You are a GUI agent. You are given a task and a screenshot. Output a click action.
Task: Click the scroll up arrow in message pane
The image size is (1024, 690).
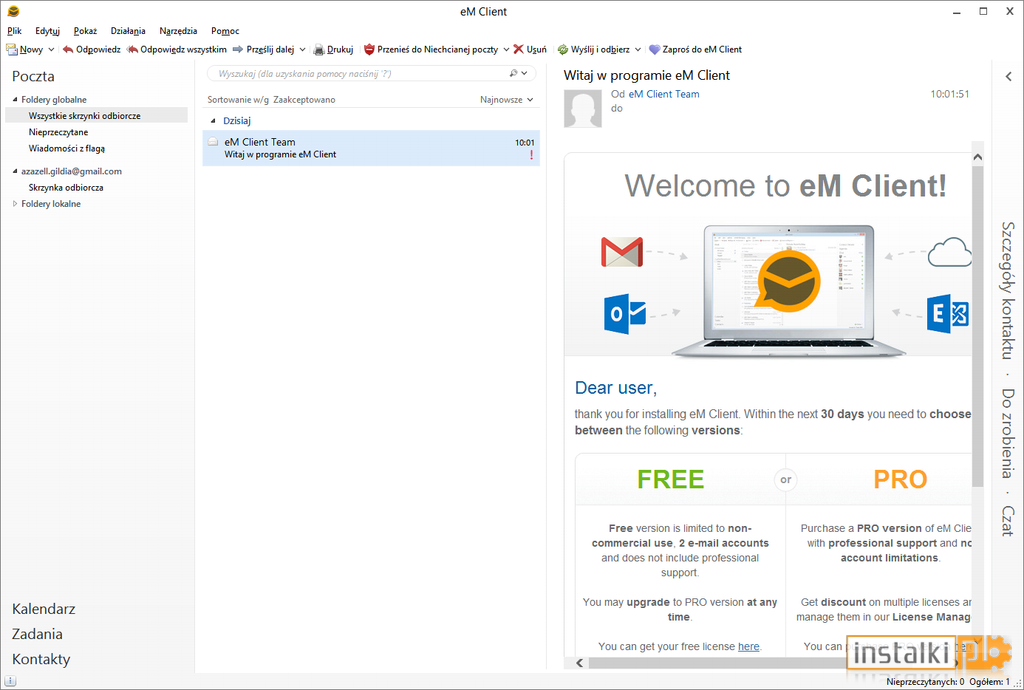(978, 157)
